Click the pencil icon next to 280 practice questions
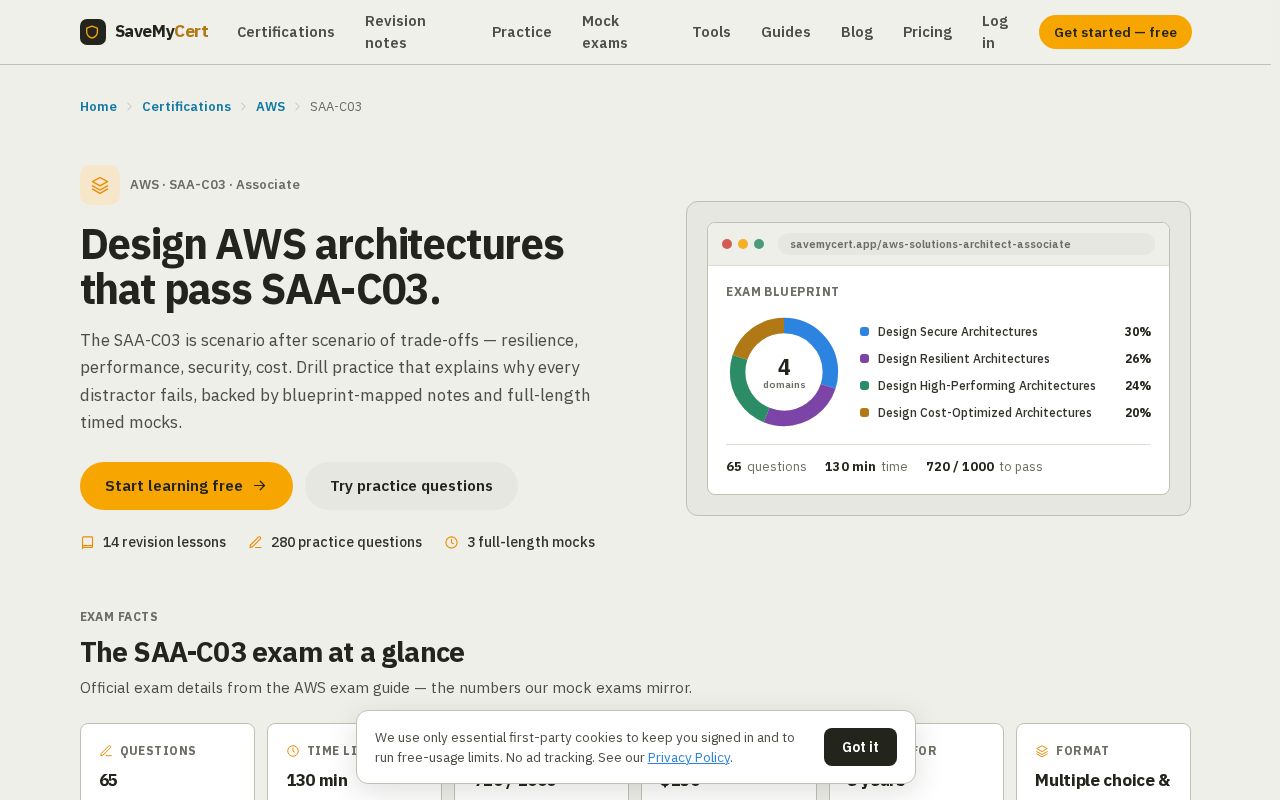 (255, 543)
